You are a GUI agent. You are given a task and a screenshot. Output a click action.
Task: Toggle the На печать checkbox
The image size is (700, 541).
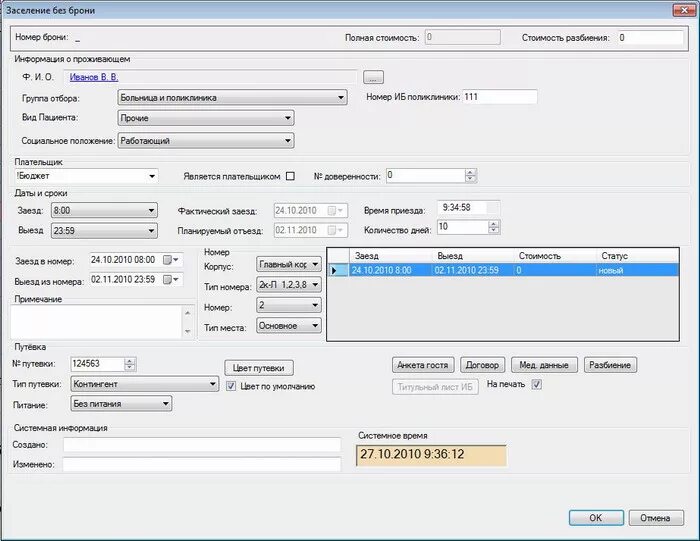coord(537,384)
